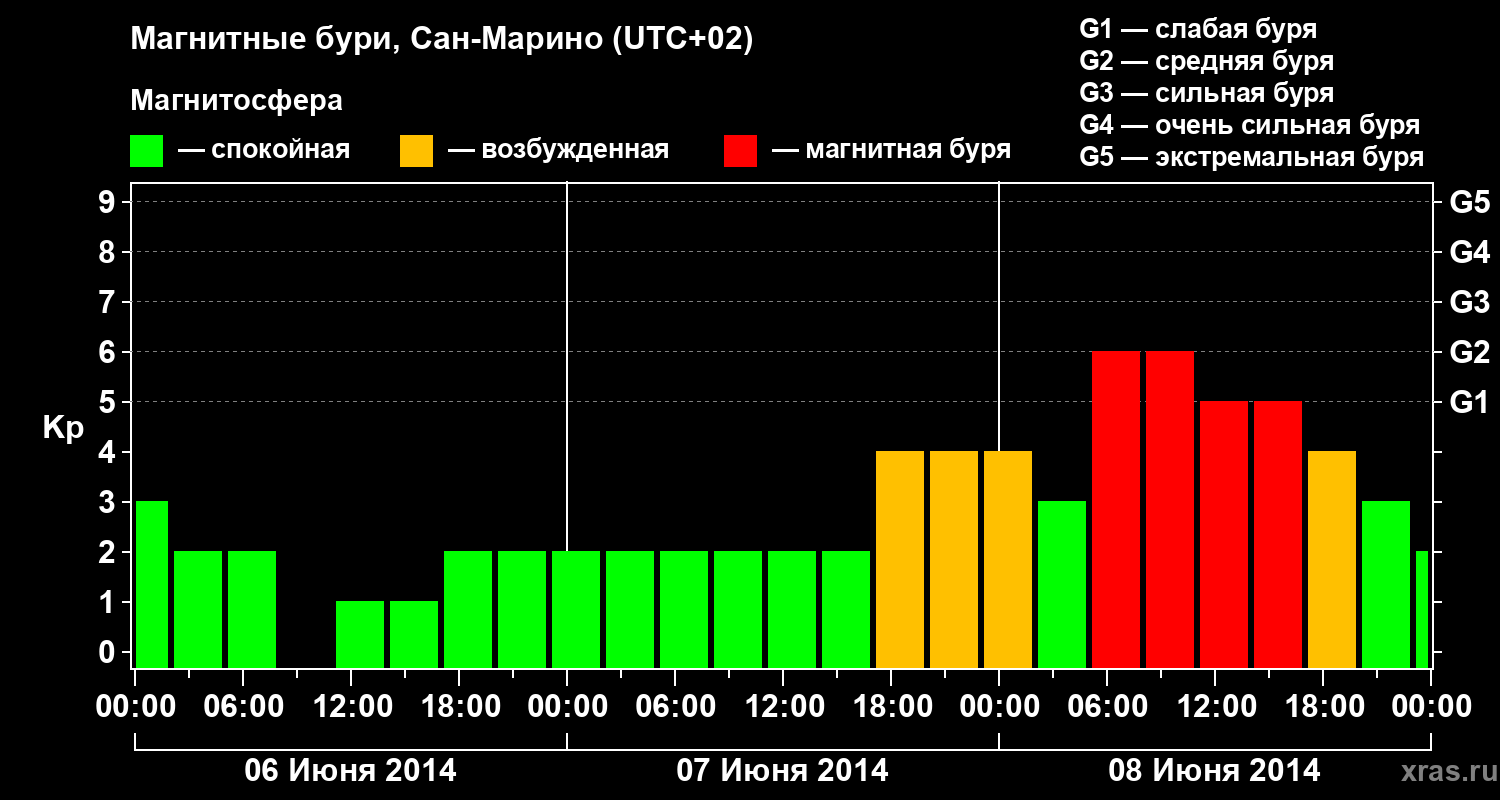Click the 'Kp' axis title

coord(63,428)
